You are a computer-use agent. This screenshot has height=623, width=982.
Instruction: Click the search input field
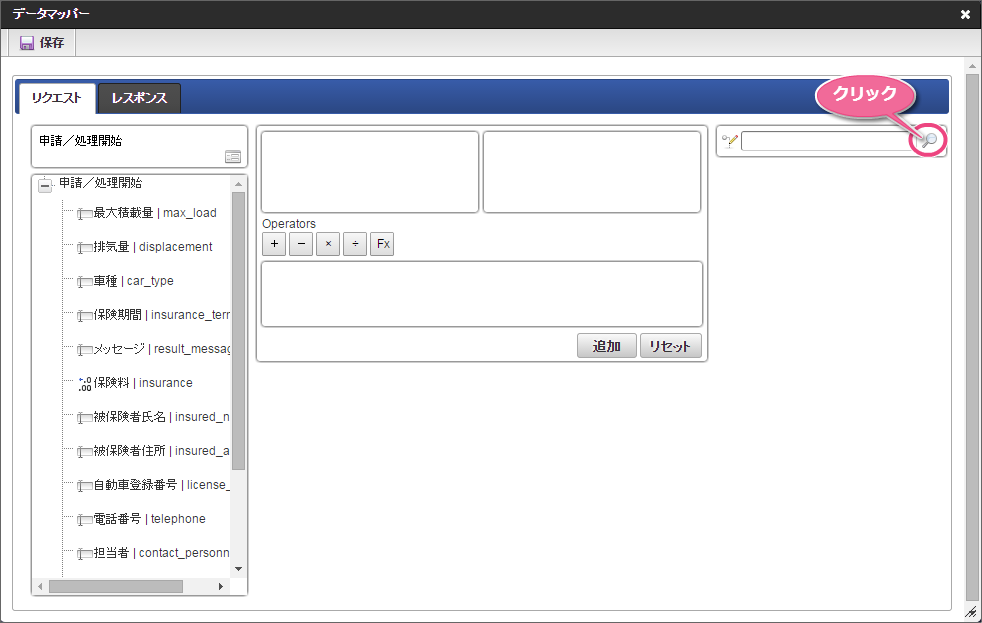(x=829, y=141)
